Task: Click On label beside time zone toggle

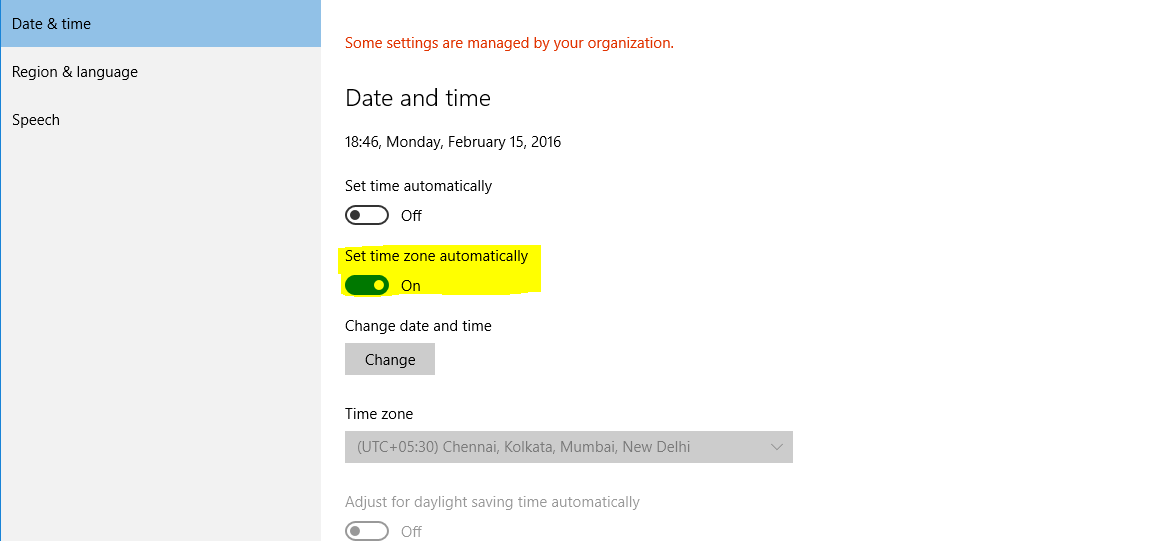Action: (410, 286)
